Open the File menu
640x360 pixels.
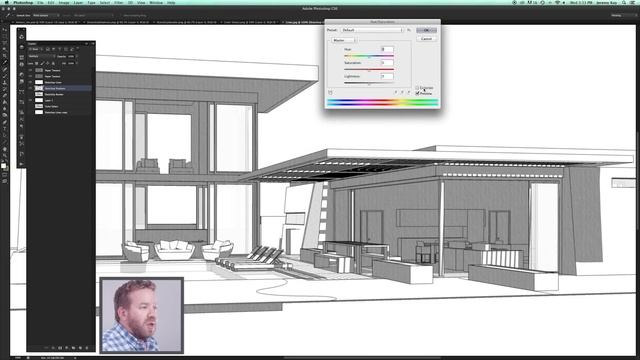(x=40, y=2)
